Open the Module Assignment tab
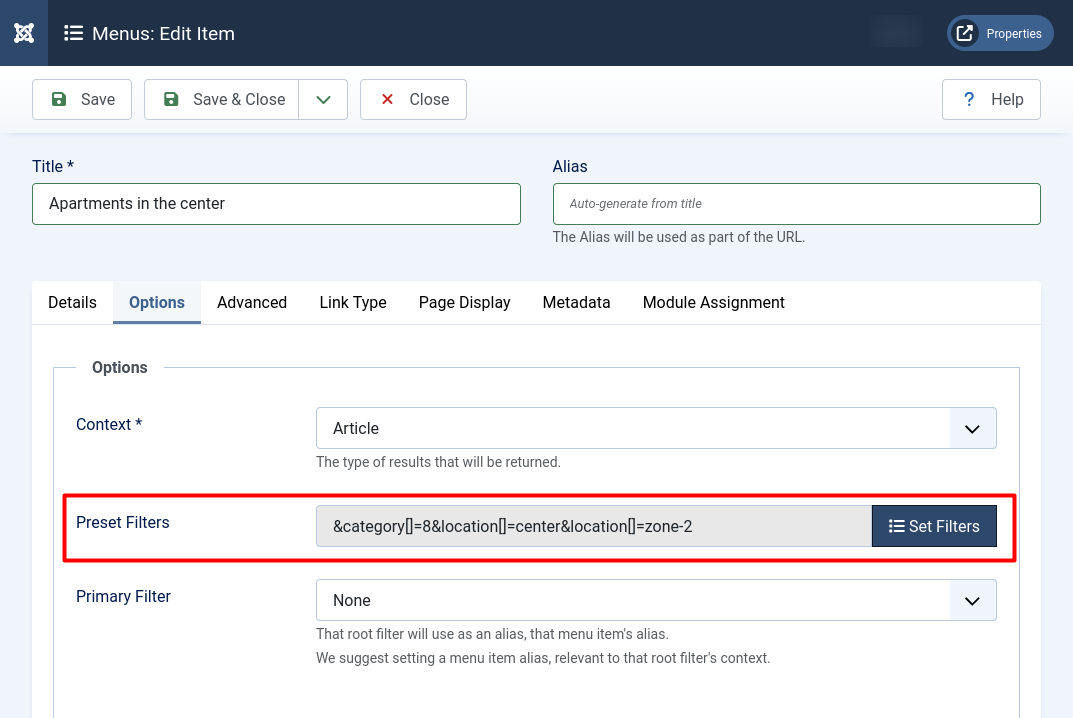This screenshot has width=1073, height=718. coord(714,303)
